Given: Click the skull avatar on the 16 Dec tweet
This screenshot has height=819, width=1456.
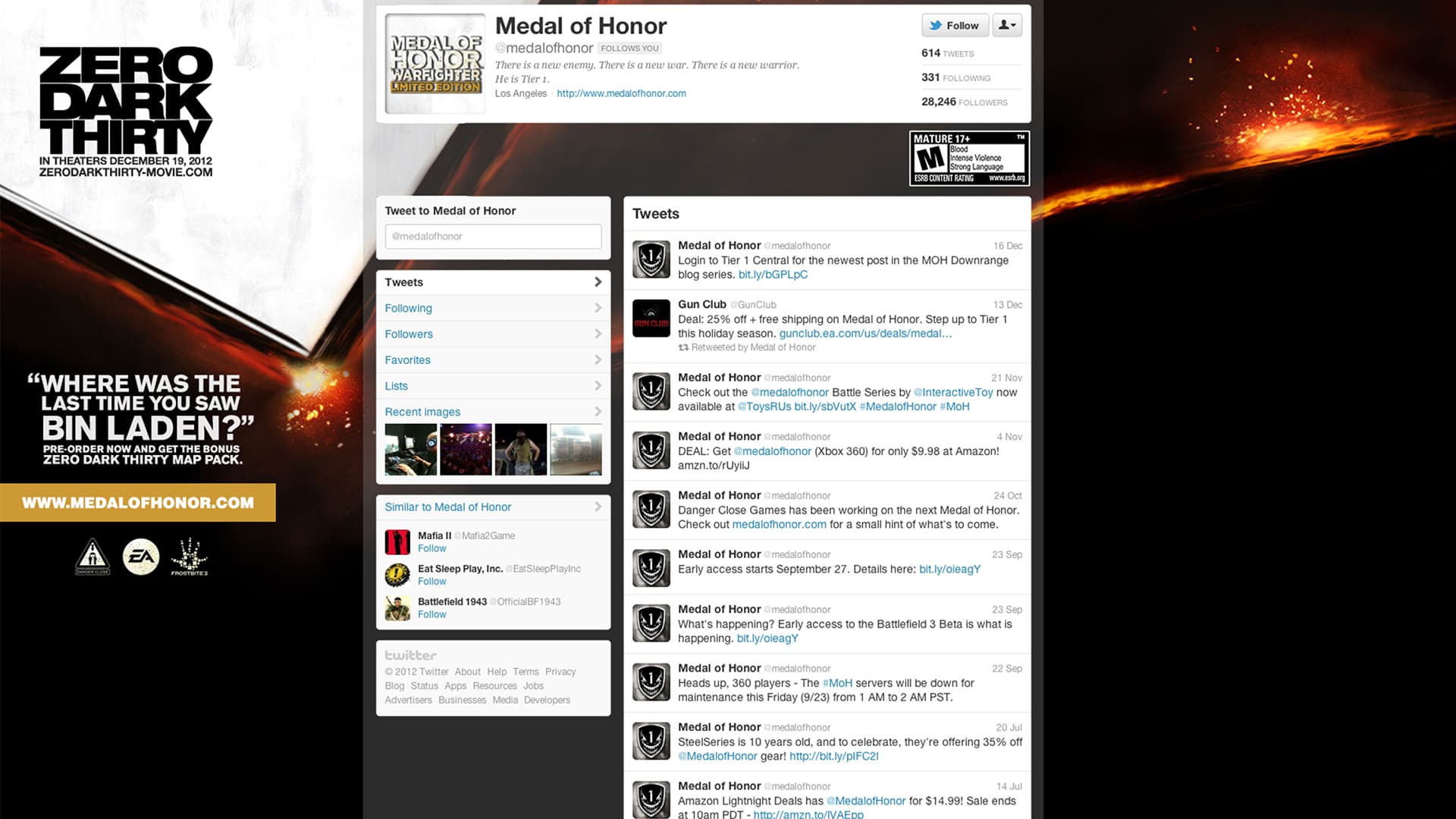Looking at the screenshot, I should tap(651, 259).
